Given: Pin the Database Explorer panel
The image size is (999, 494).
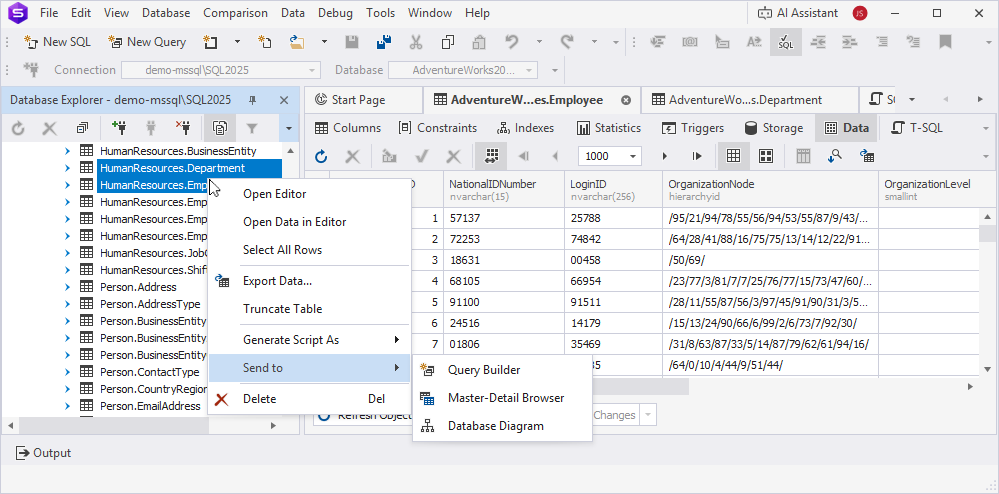Looking at the screenshot, I should pyautogui.click(x=253, y=100).
